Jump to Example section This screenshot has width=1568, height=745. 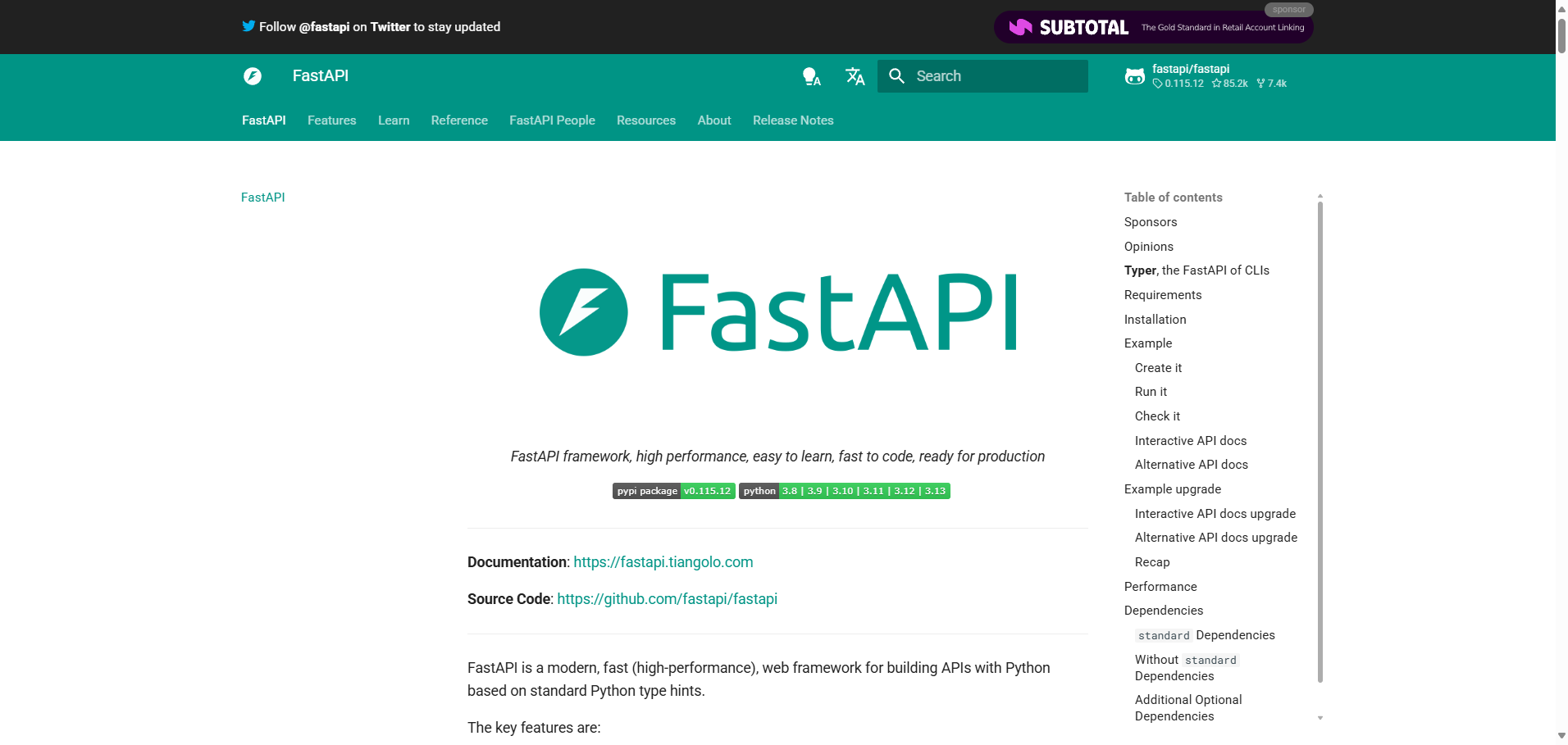(x=1148, y=343)
